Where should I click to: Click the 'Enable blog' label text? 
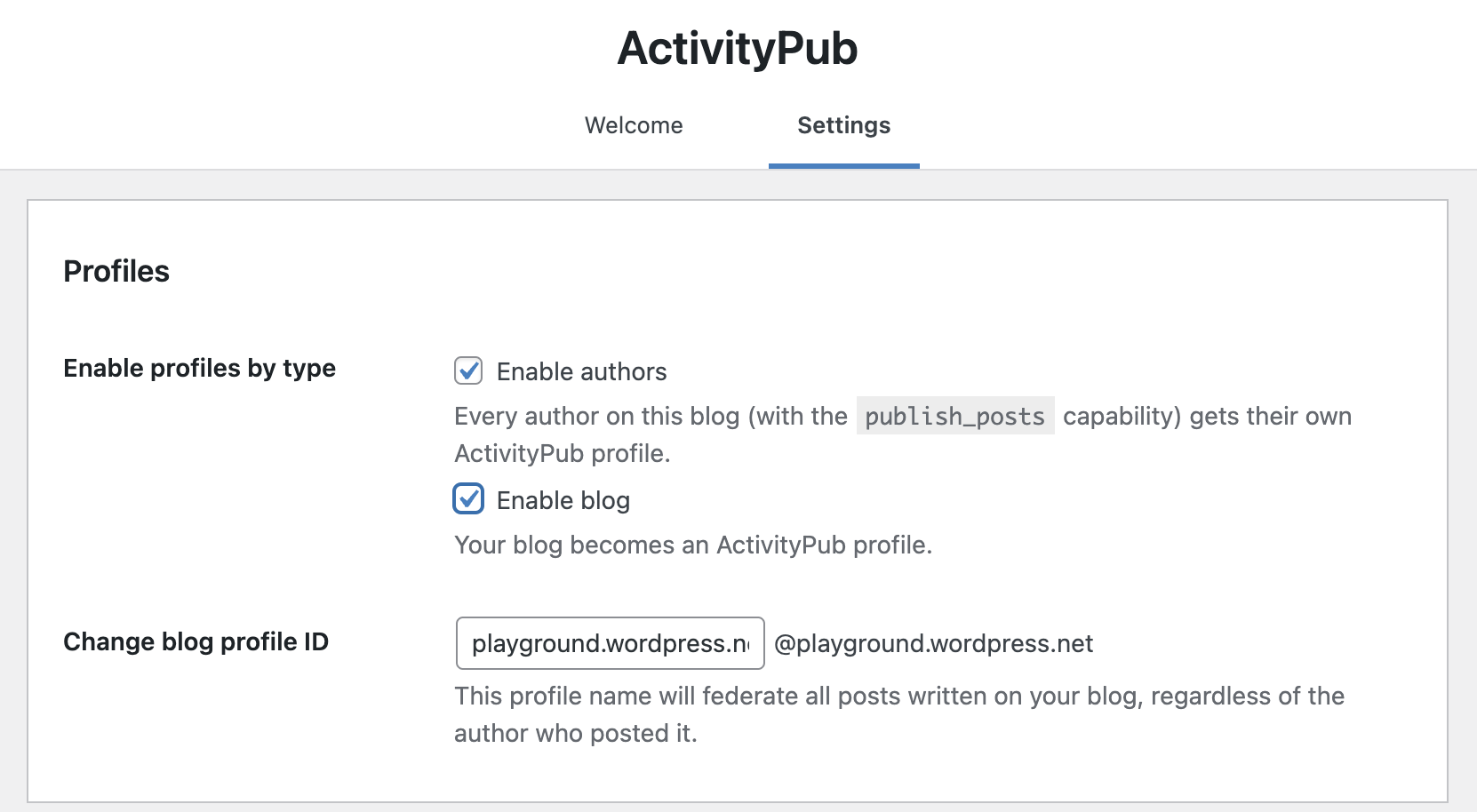point(563,500)
